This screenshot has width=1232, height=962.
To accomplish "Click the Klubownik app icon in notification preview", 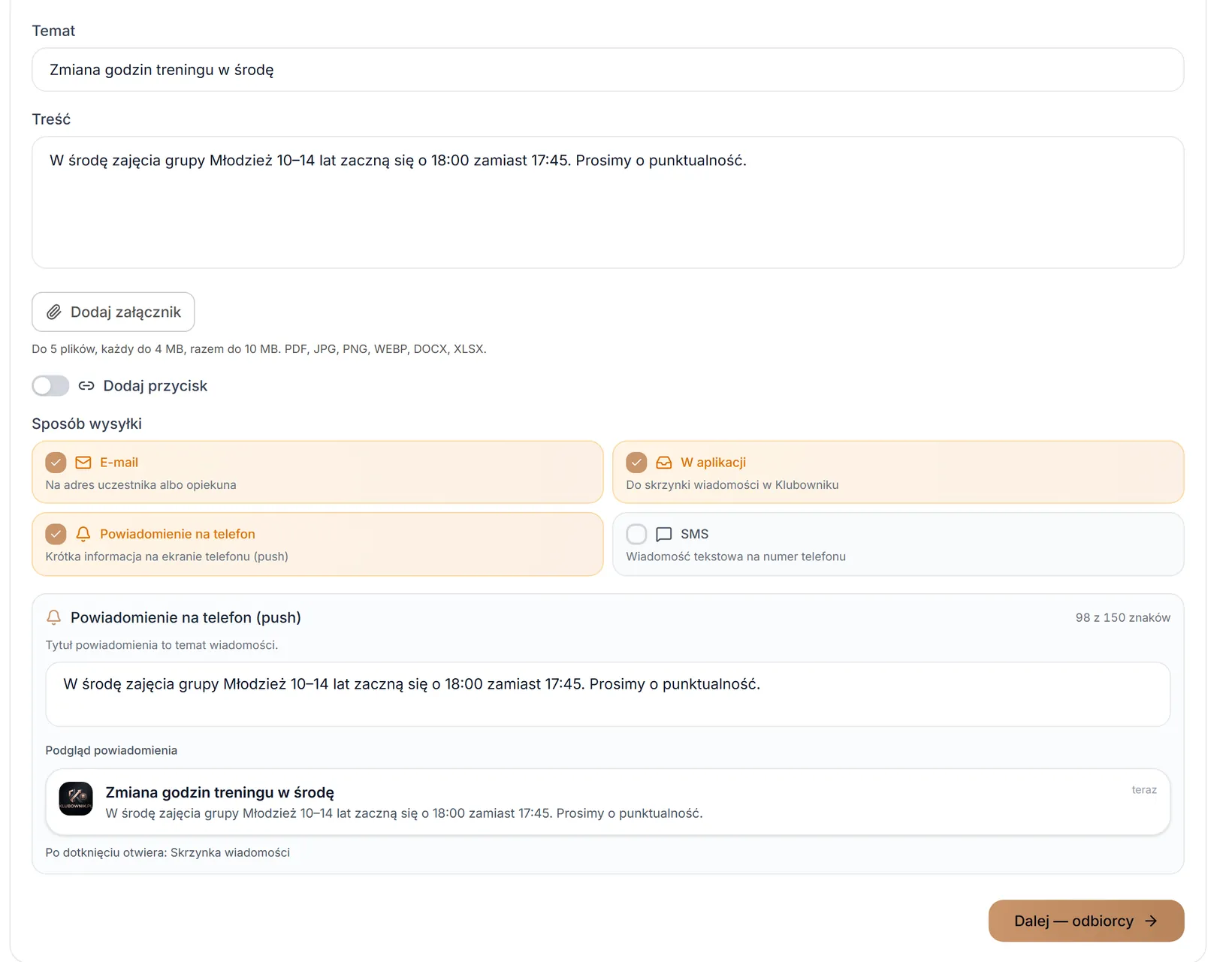I will [x=76, y=798].
